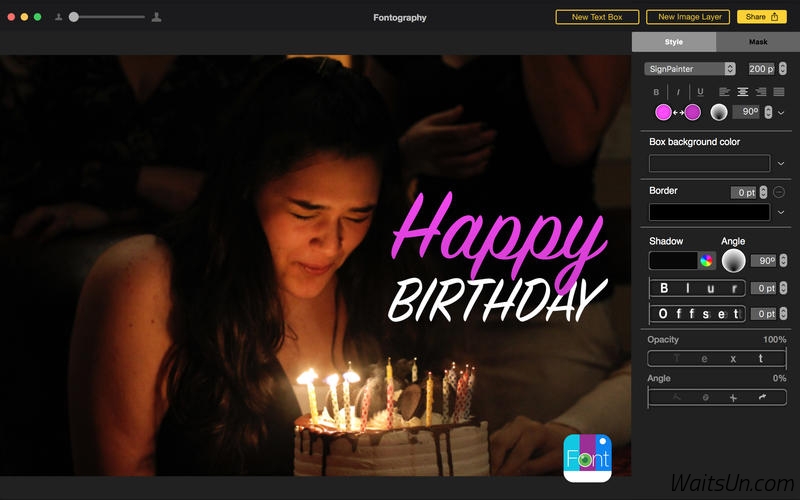The image size is (800, 500).
Task: Align text to the left
Action: click(x=724, y=92)
